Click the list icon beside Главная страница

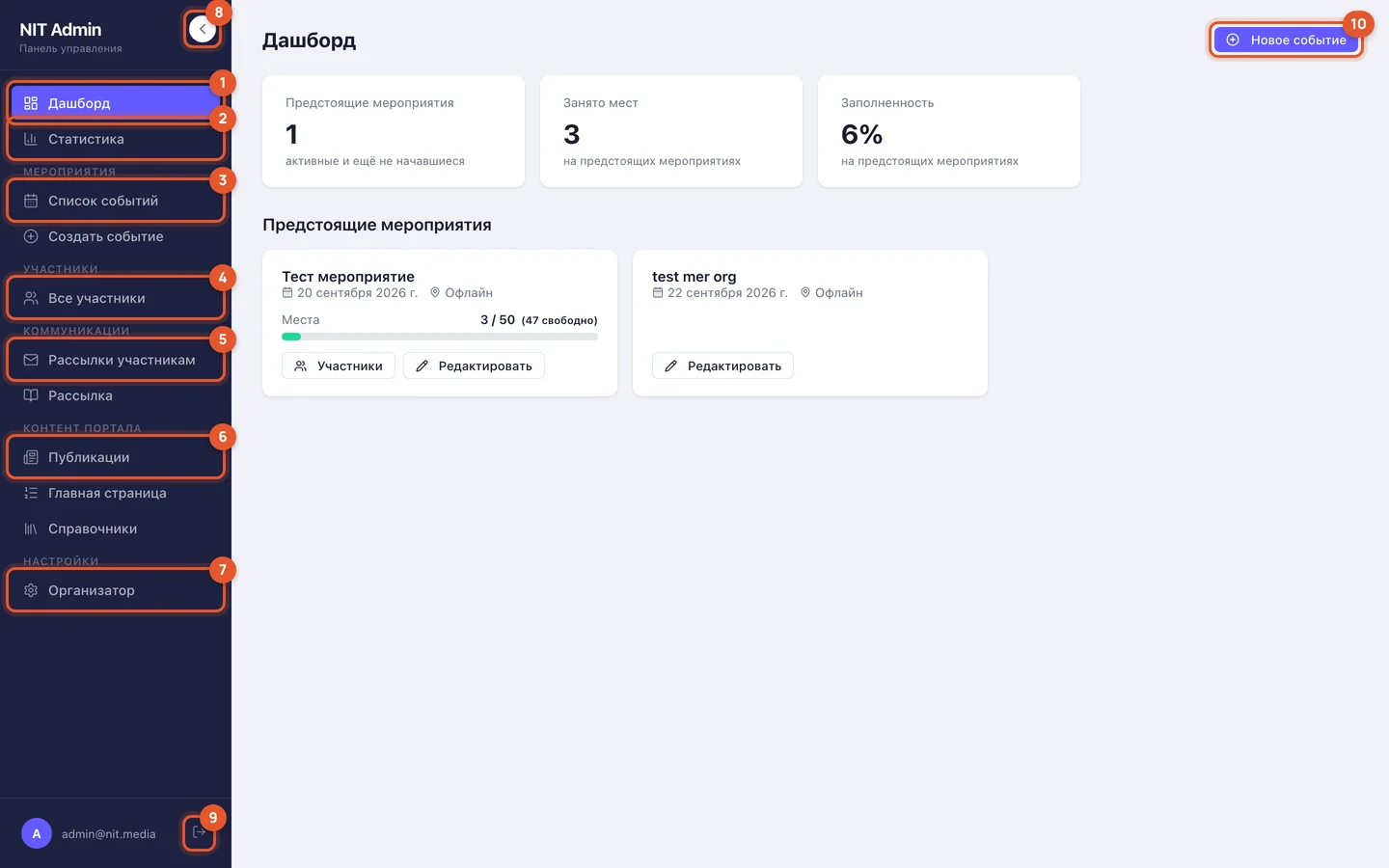click(31, 493)
